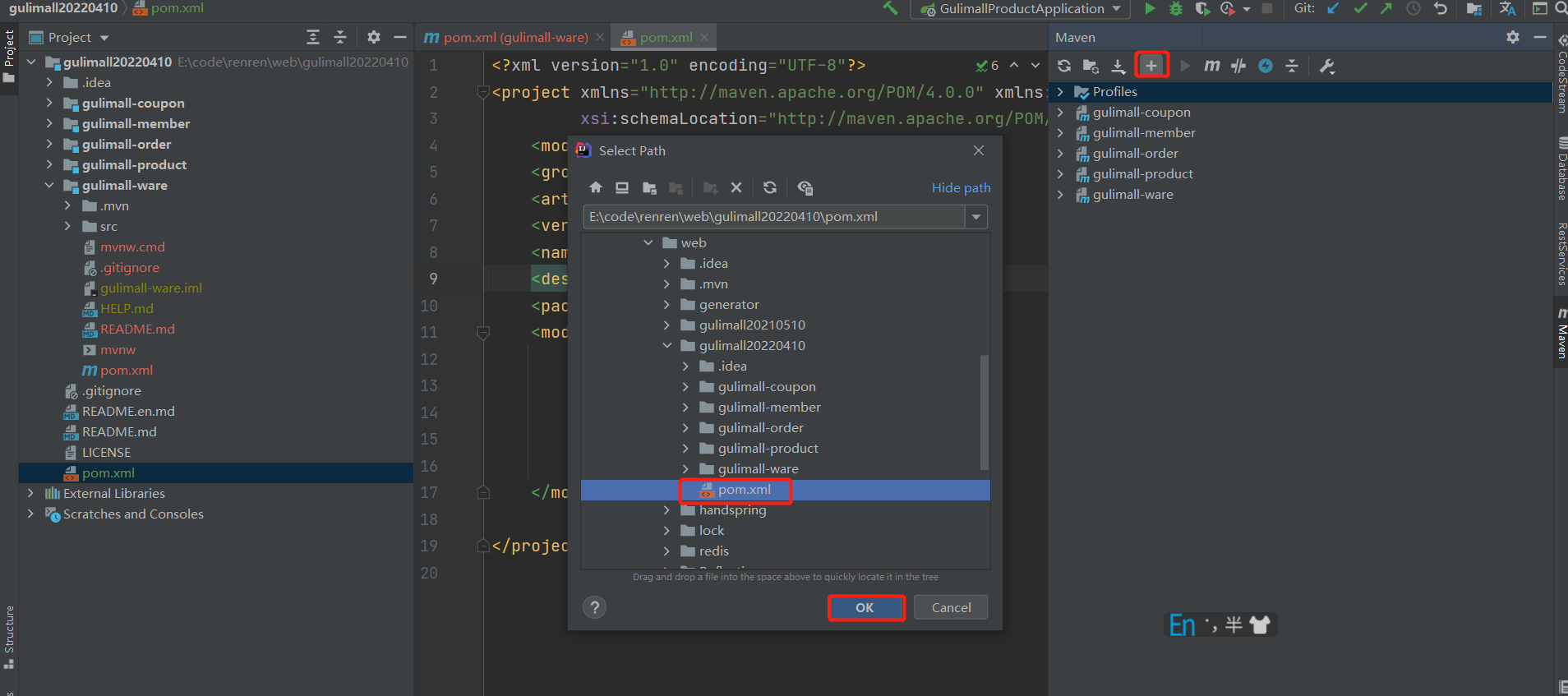Collapse all in Maven panel

point(1292,66)
